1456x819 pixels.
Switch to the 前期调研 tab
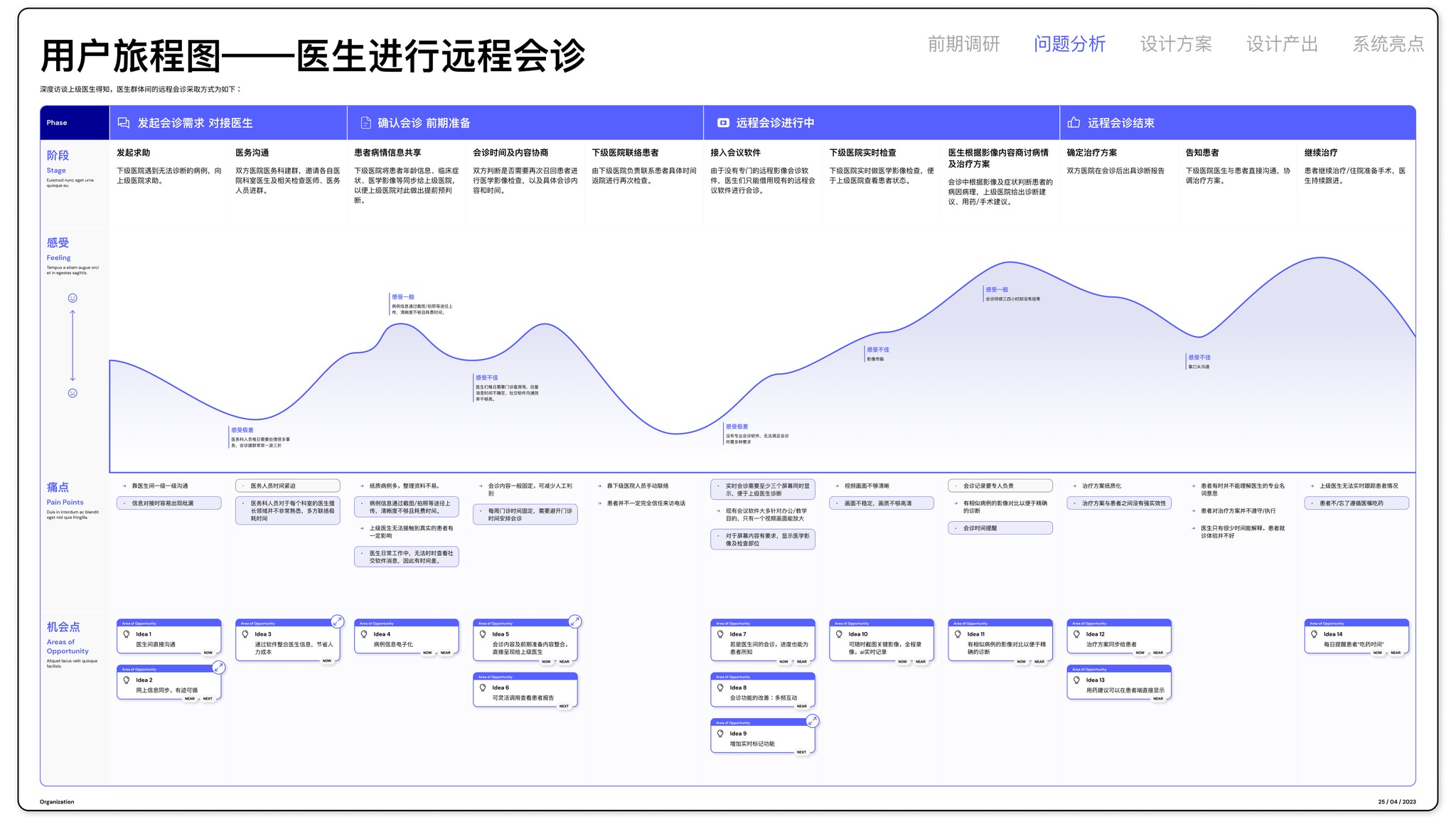click(x=963, y=44)
